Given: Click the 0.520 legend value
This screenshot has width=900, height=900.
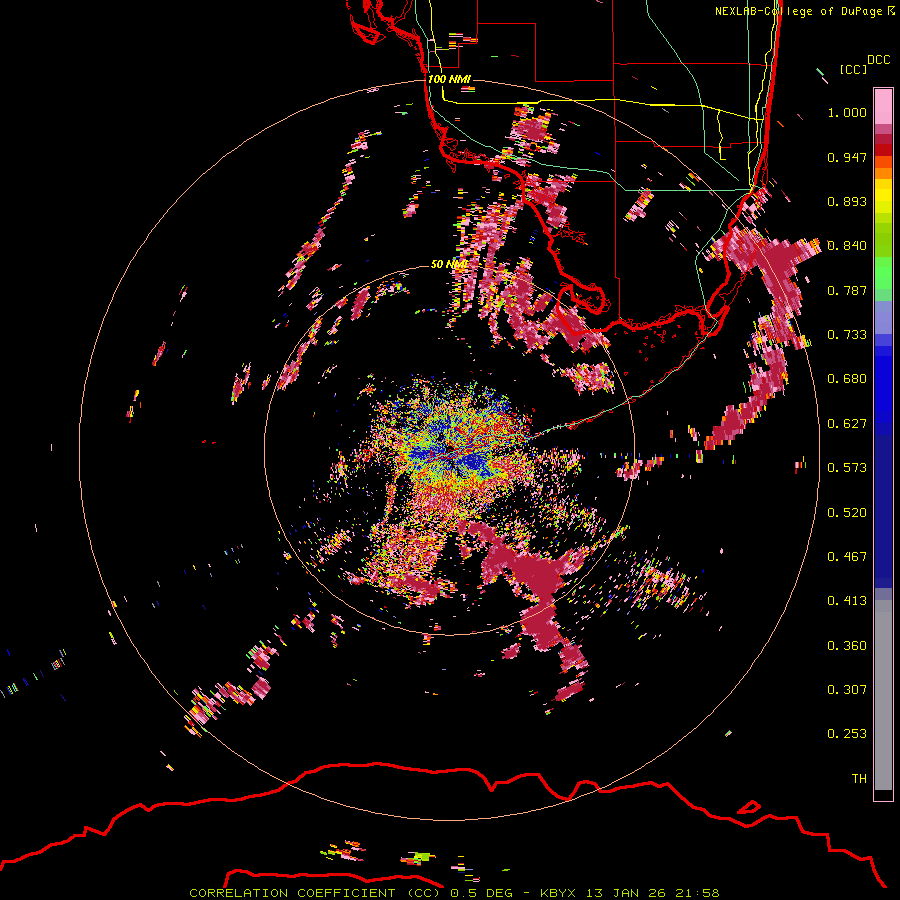Looking at the screenshot, I should 847,513.
